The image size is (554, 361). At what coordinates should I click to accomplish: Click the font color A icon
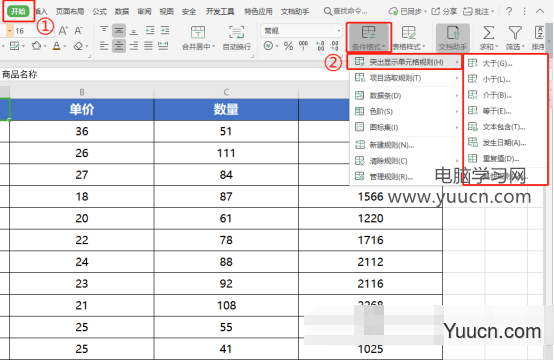(x=57, y=46)
